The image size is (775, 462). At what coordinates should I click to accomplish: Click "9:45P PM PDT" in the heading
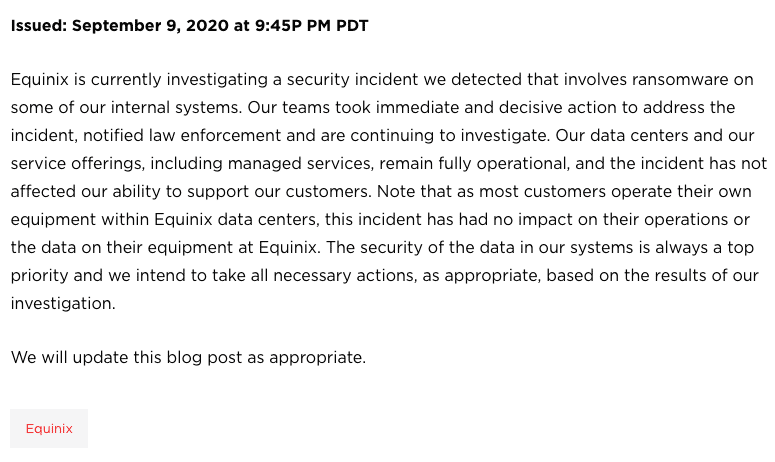pyautogui.click(x=312, y=26)
